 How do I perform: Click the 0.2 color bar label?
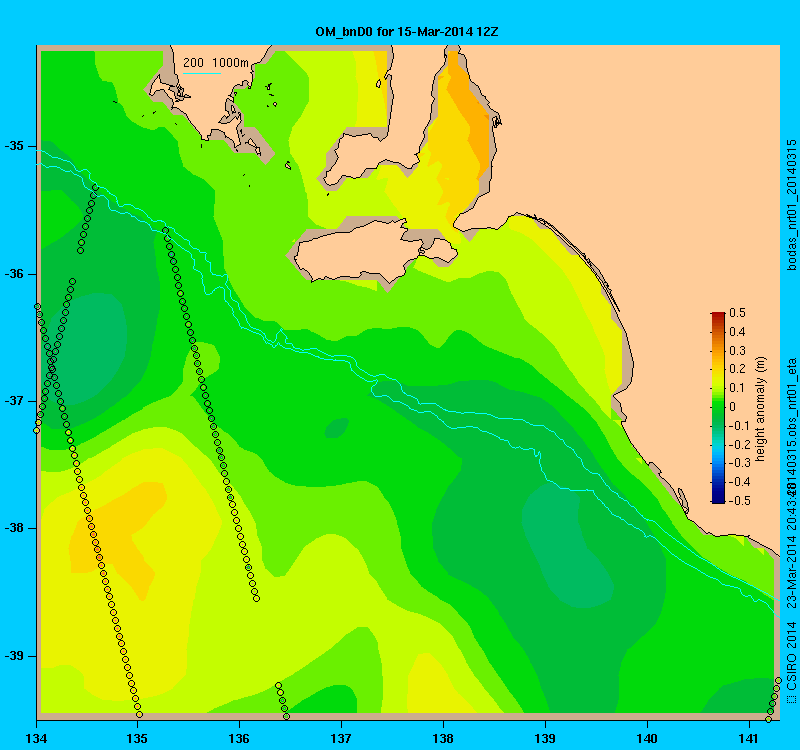pos(738,369)
